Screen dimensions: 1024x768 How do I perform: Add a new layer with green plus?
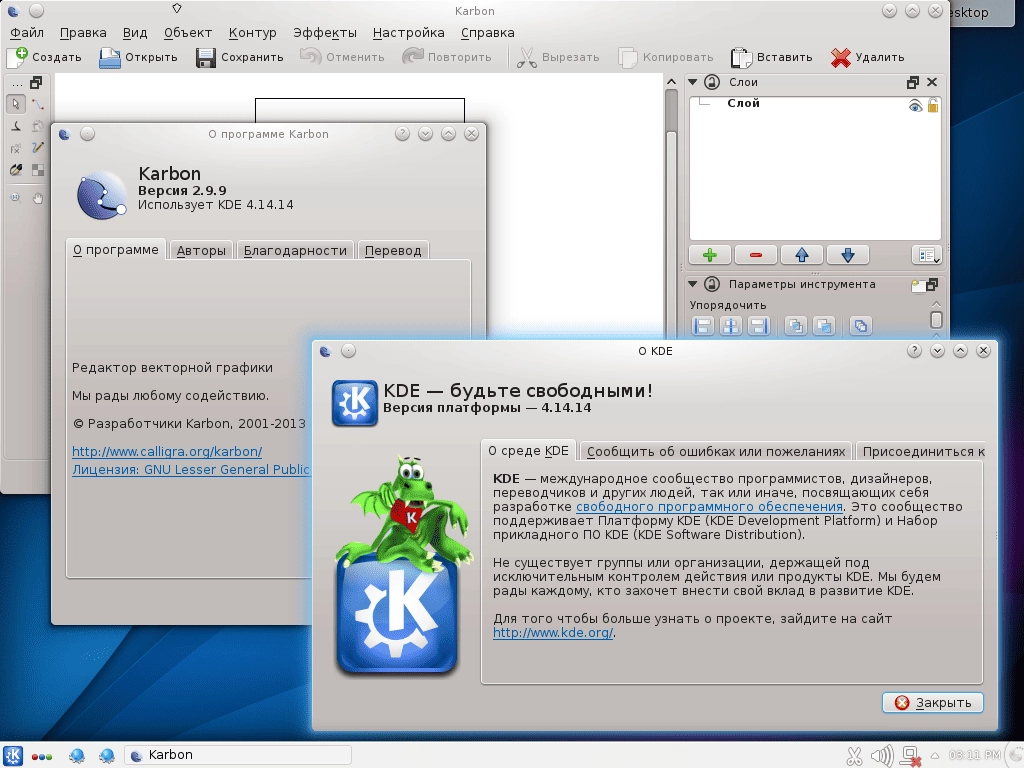[710, 255]
